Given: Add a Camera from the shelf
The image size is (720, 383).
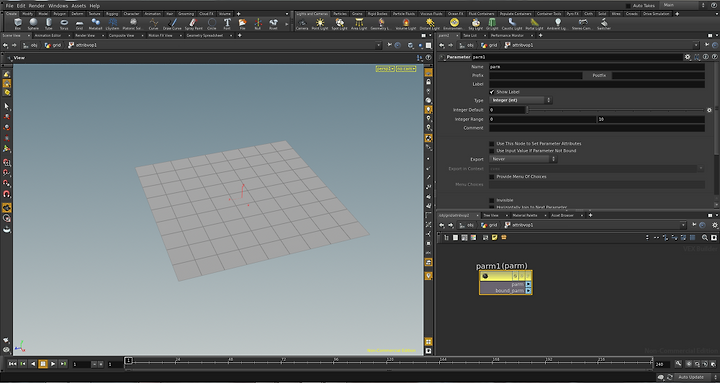Looking at the screenshot, I should coord(302,23).
